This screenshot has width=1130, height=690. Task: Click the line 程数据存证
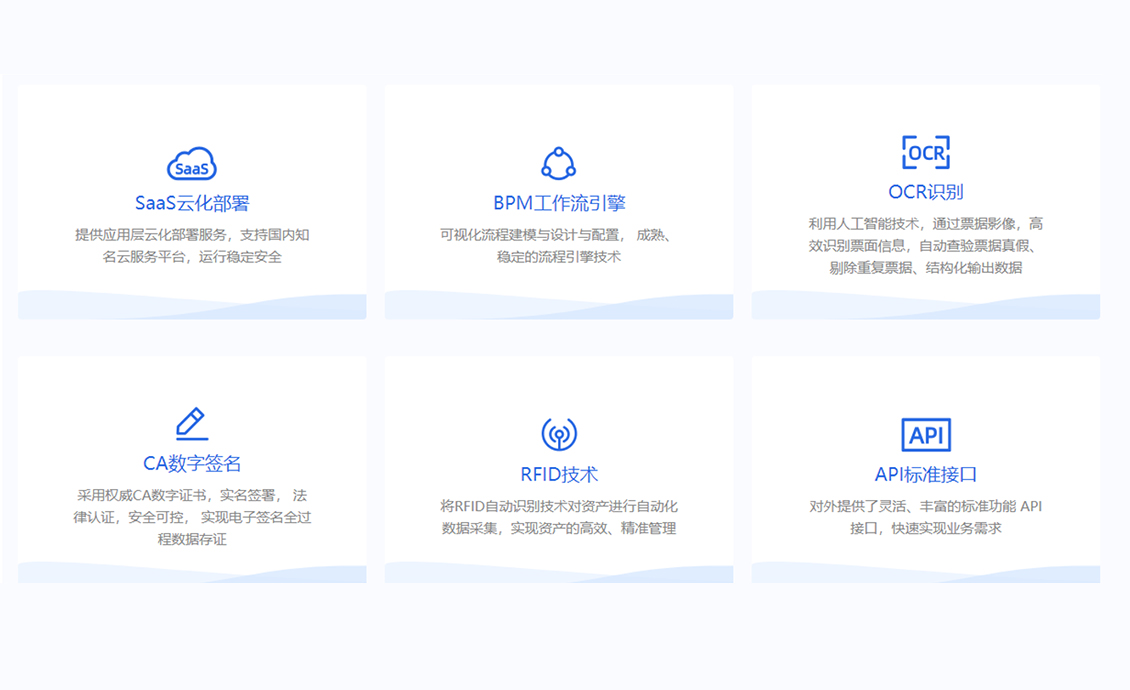pos(192,539)
